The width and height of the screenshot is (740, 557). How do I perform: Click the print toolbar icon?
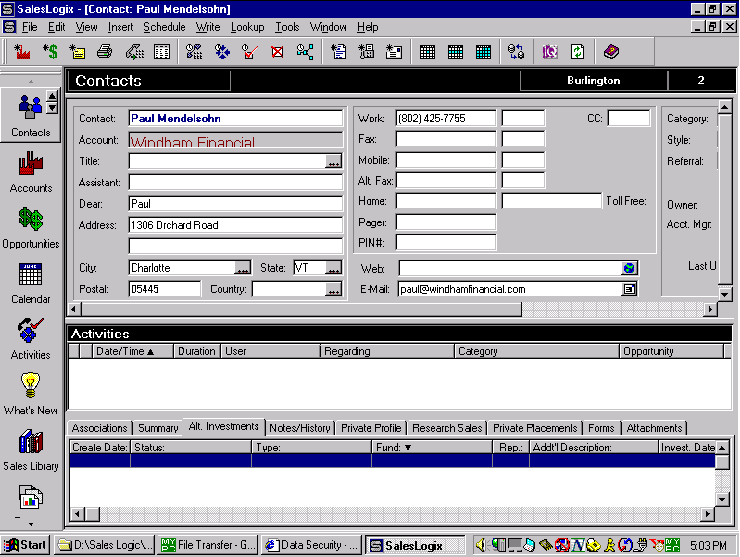(x=105, y=51)
